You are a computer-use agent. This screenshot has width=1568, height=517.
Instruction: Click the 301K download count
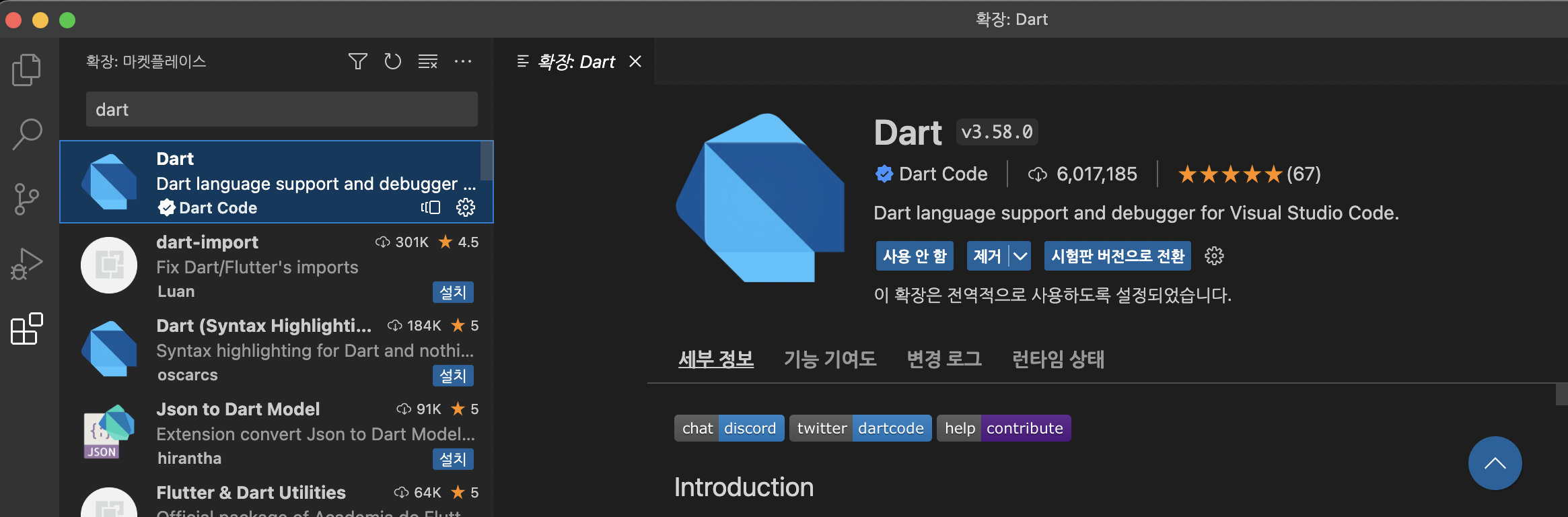411,242
